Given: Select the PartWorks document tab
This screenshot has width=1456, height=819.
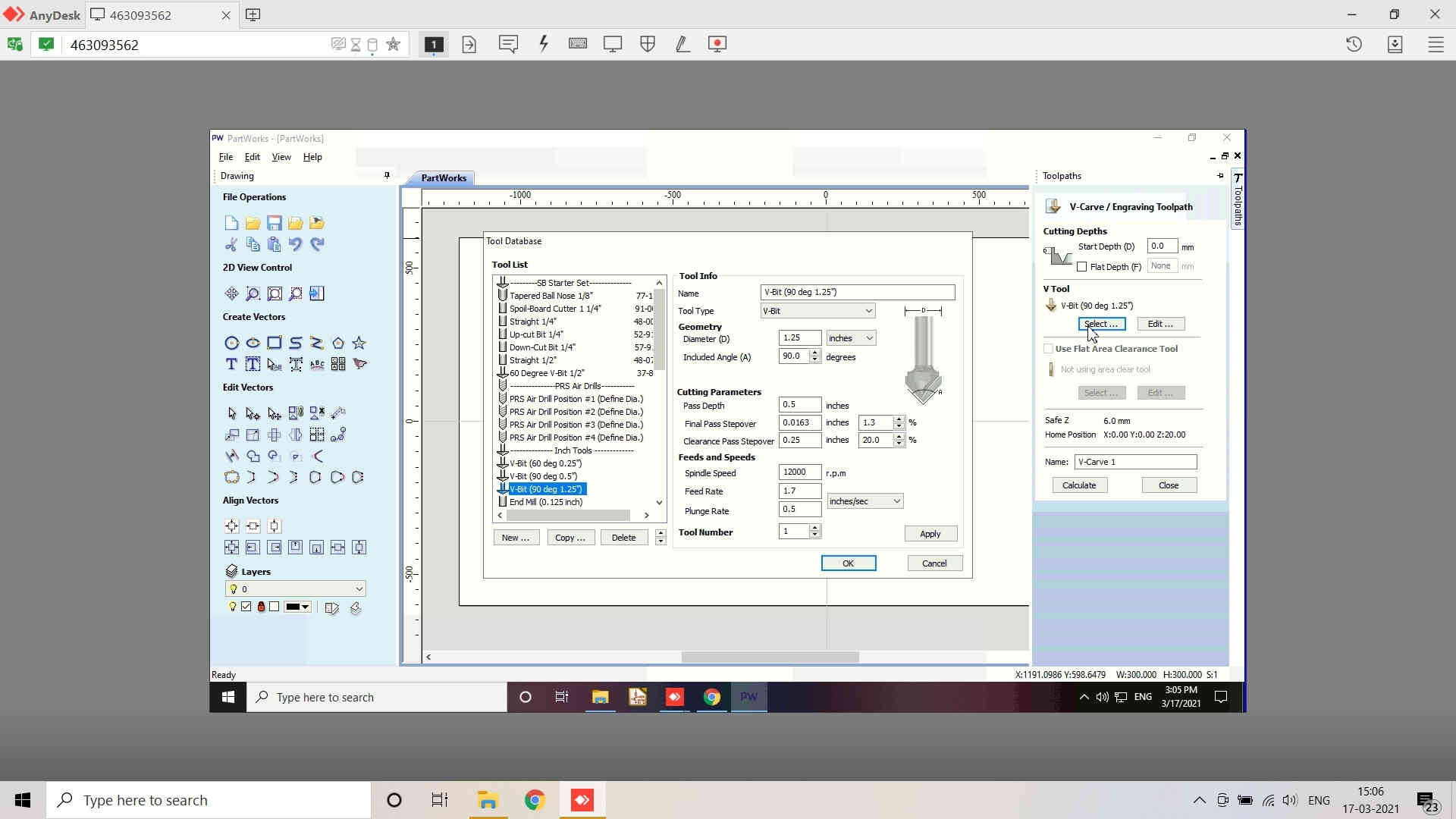Looking at the screenshot, I should 444,178.
